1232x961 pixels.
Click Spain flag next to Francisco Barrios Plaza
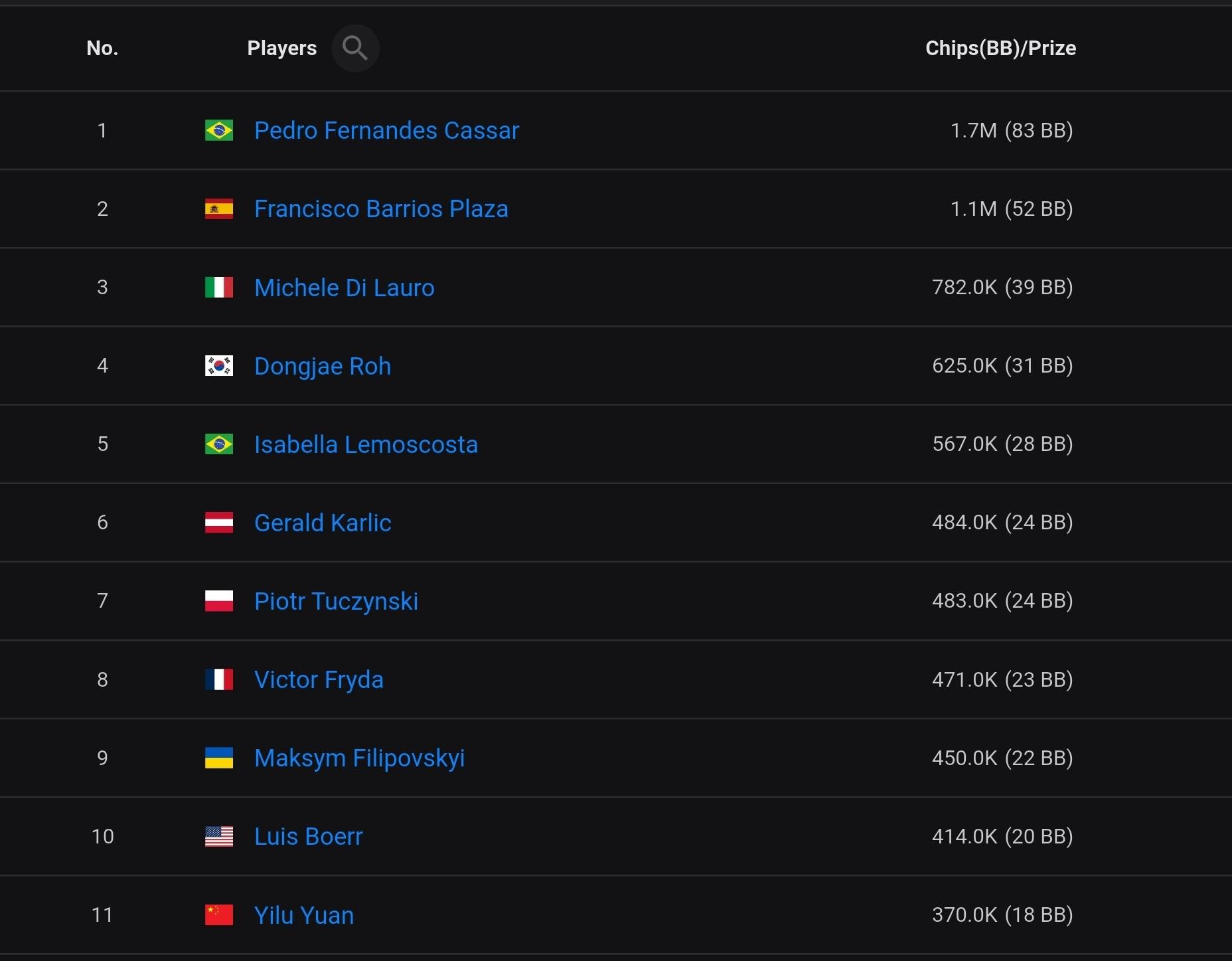[219, 209]
